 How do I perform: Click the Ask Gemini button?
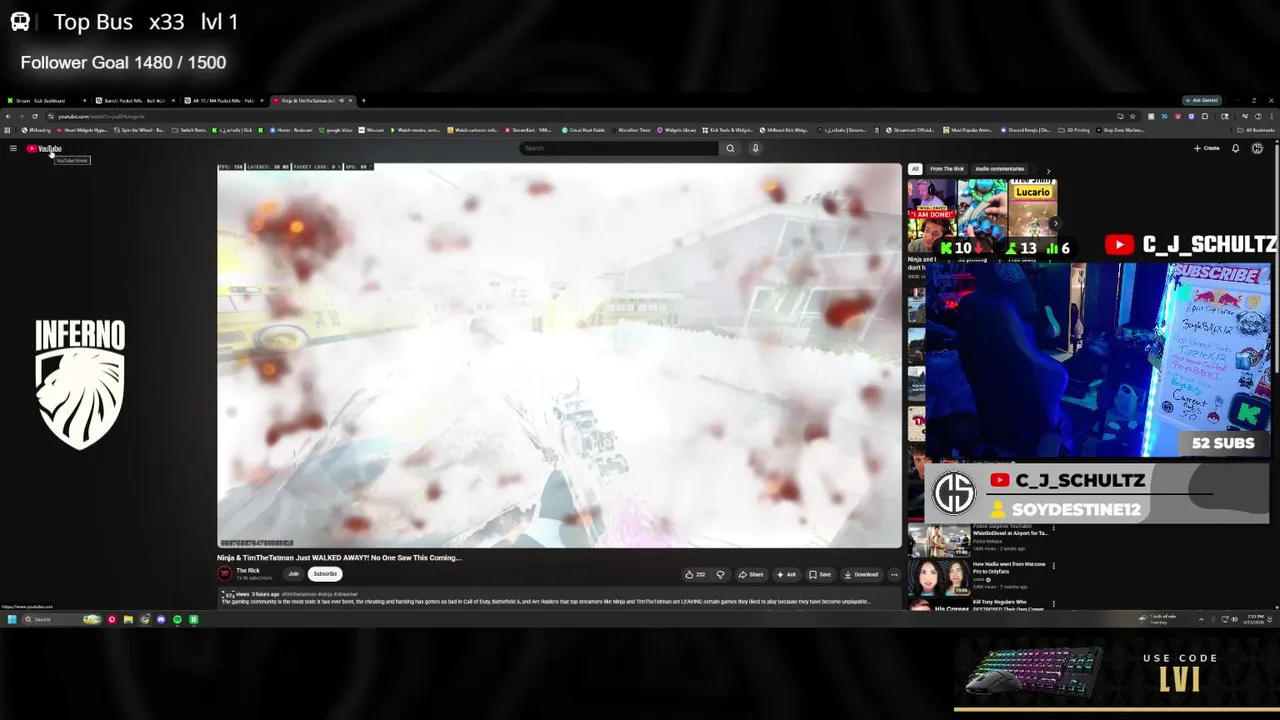(1201, 100)
